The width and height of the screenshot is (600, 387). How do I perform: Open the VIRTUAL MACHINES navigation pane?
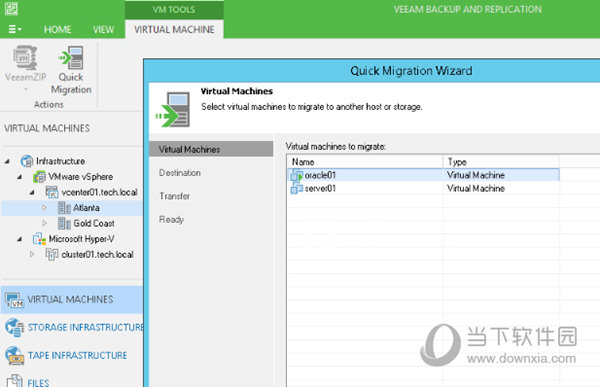72,300
